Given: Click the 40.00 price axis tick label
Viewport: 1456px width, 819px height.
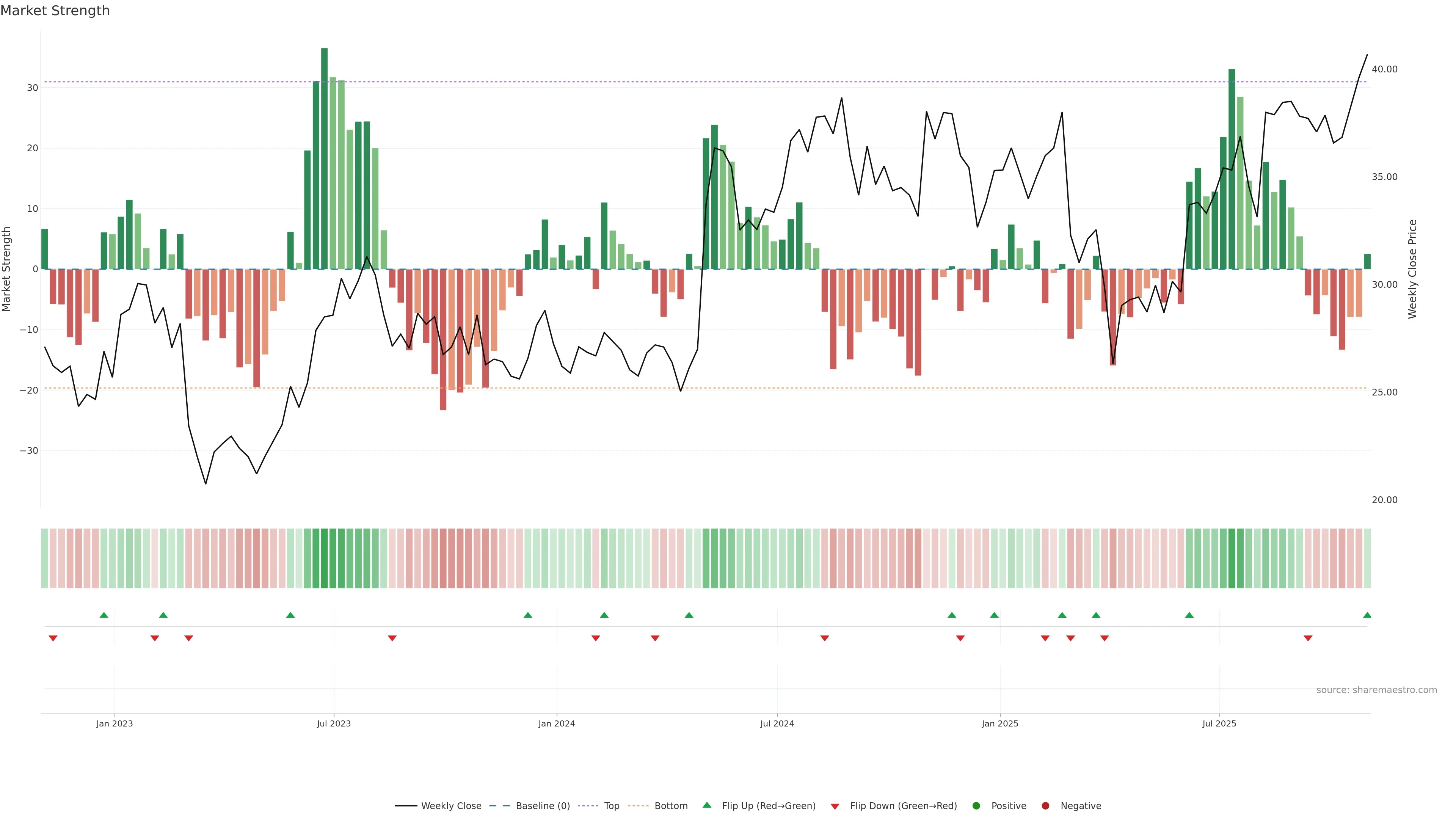Looking at the screenshot, I should tap(1384, 69).
